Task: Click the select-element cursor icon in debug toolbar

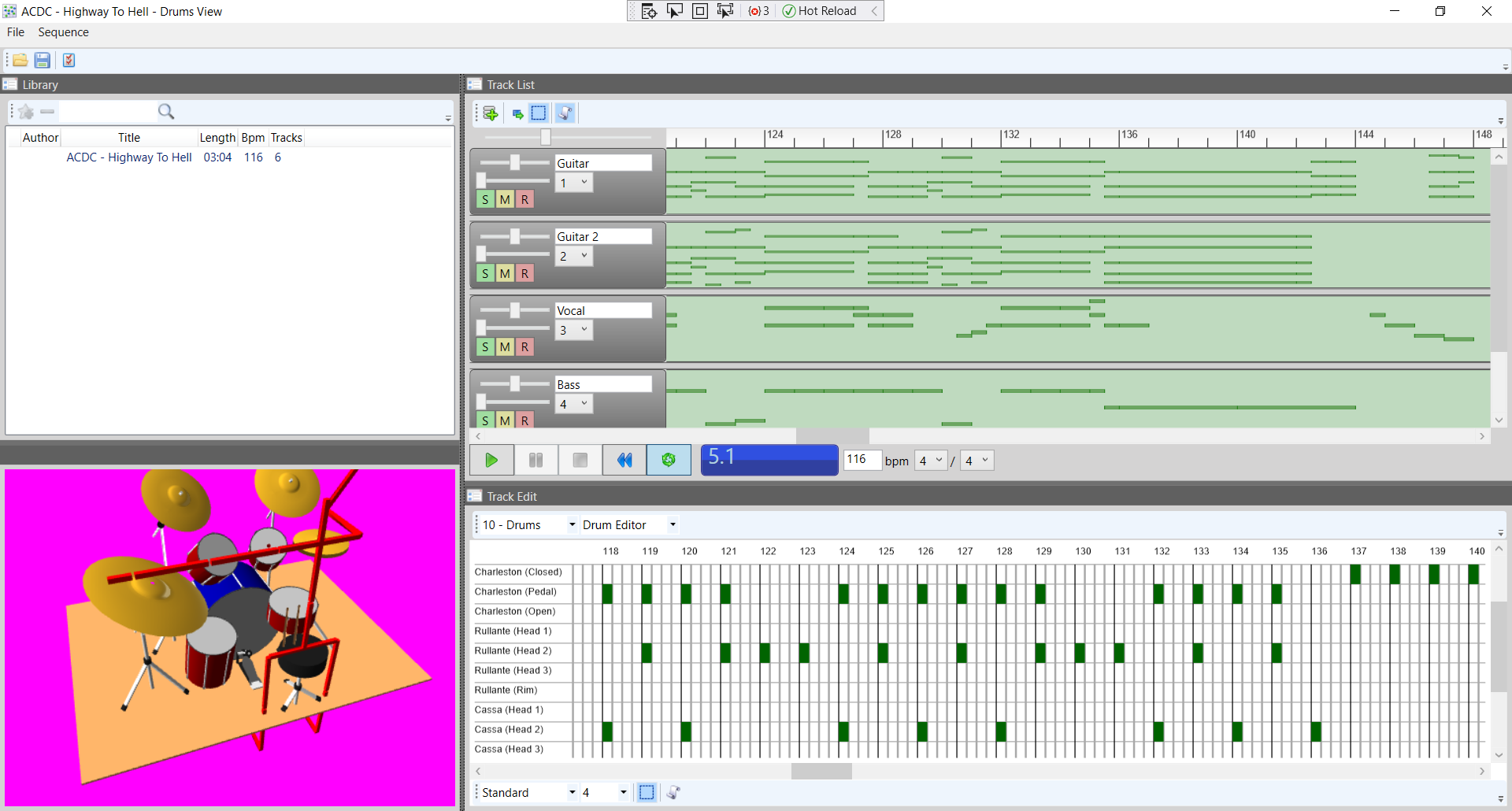Action: pyautogui.click(x=674, y=11)
